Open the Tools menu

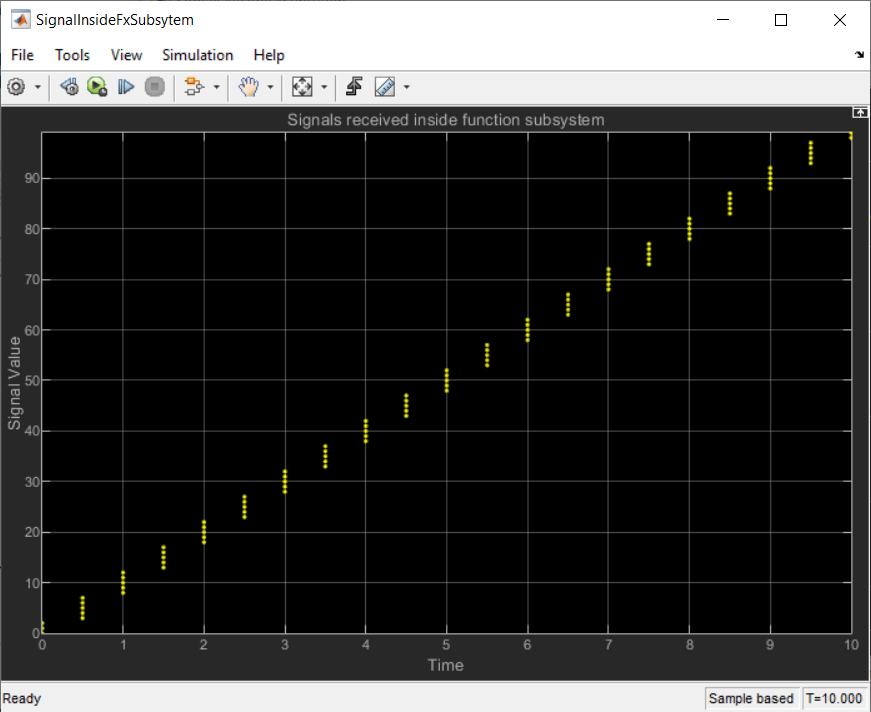coord(72,55)
